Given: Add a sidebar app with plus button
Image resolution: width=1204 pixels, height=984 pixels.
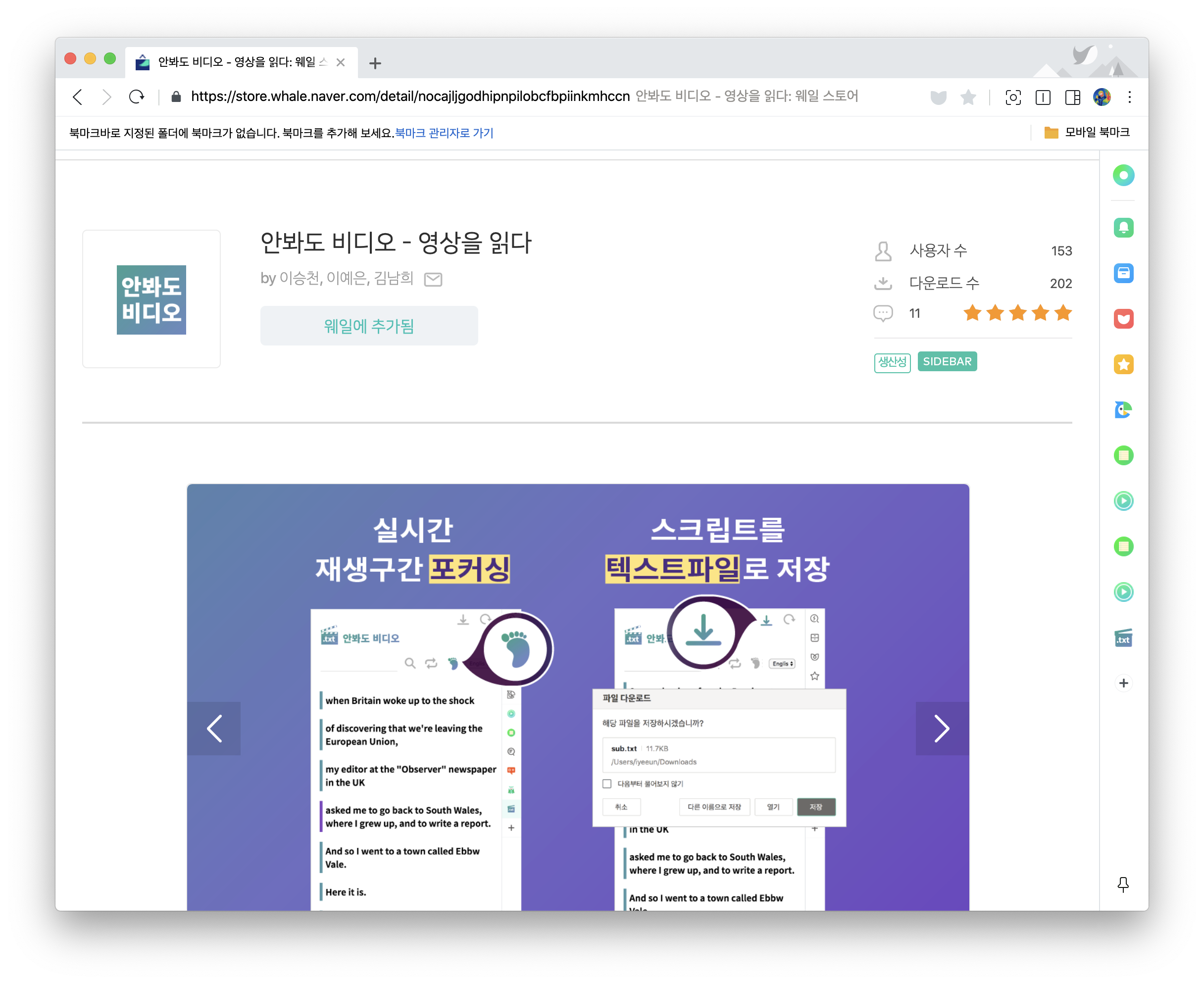Looking at the screenshot, I should (x=1123, y=683).
